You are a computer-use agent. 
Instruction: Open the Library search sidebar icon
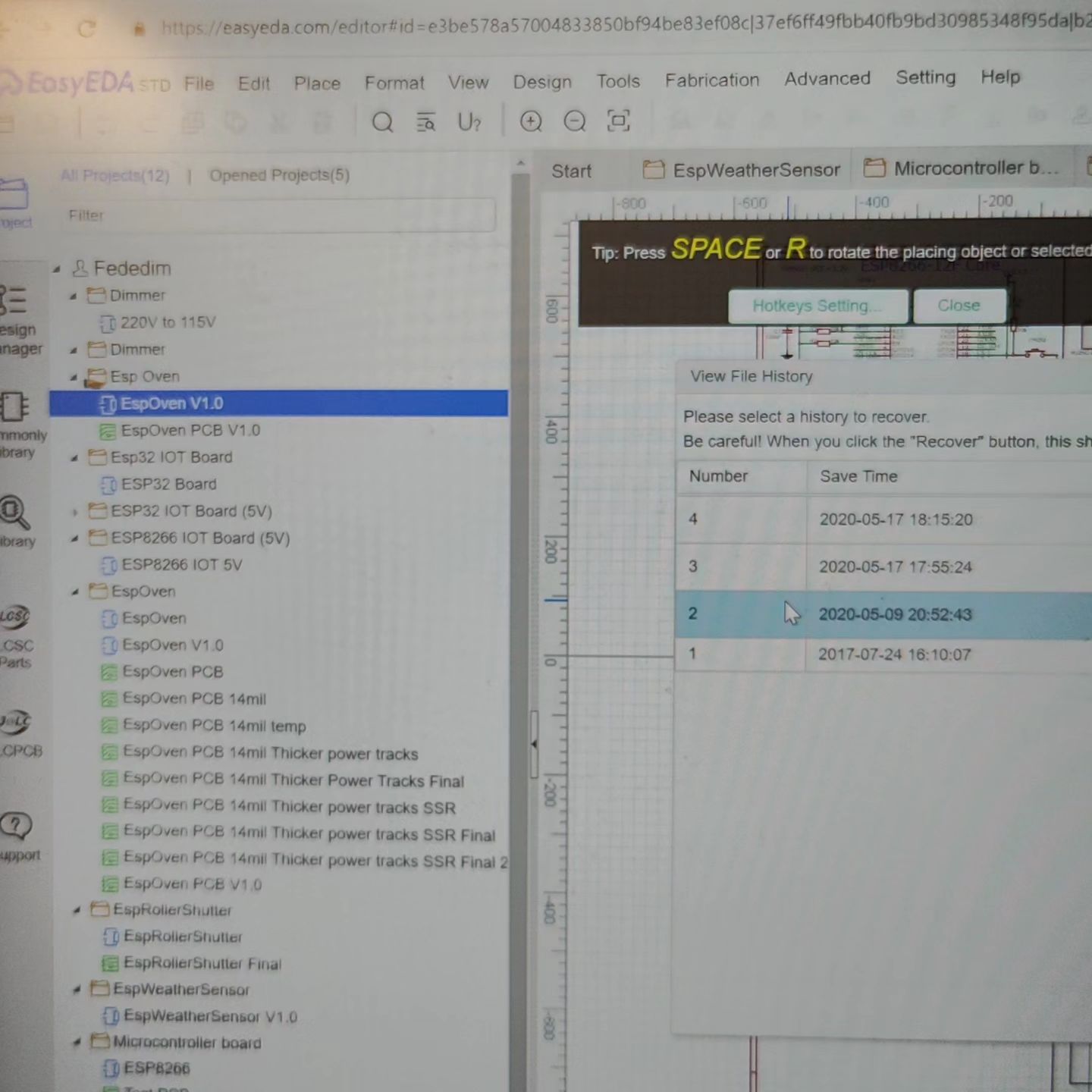click(x=17, y=522)
